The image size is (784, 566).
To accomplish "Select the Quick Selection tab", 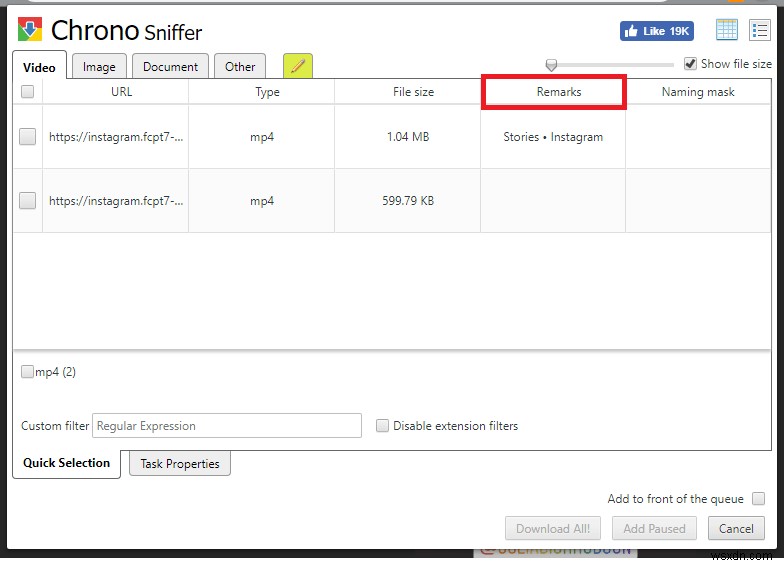I will click(x=66, y=463).
